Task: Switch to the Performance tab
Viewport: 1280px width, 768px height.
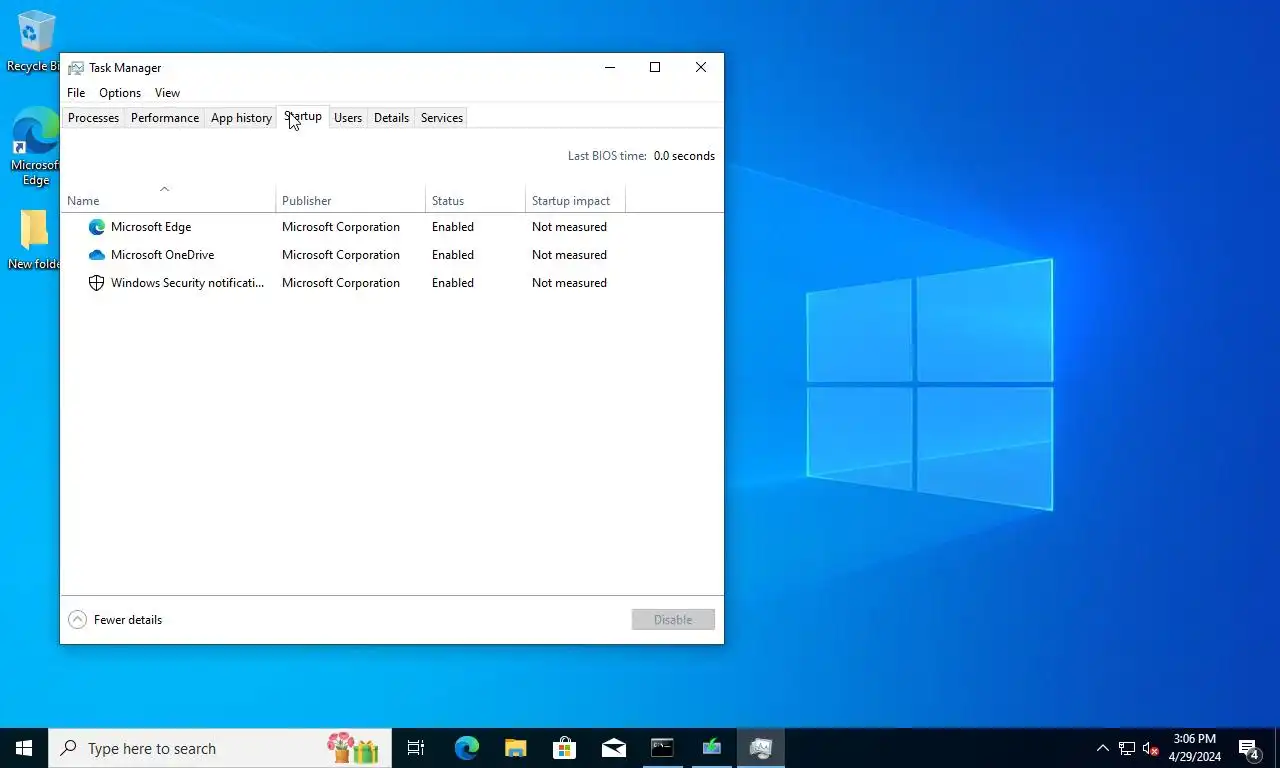Action: 165,118
